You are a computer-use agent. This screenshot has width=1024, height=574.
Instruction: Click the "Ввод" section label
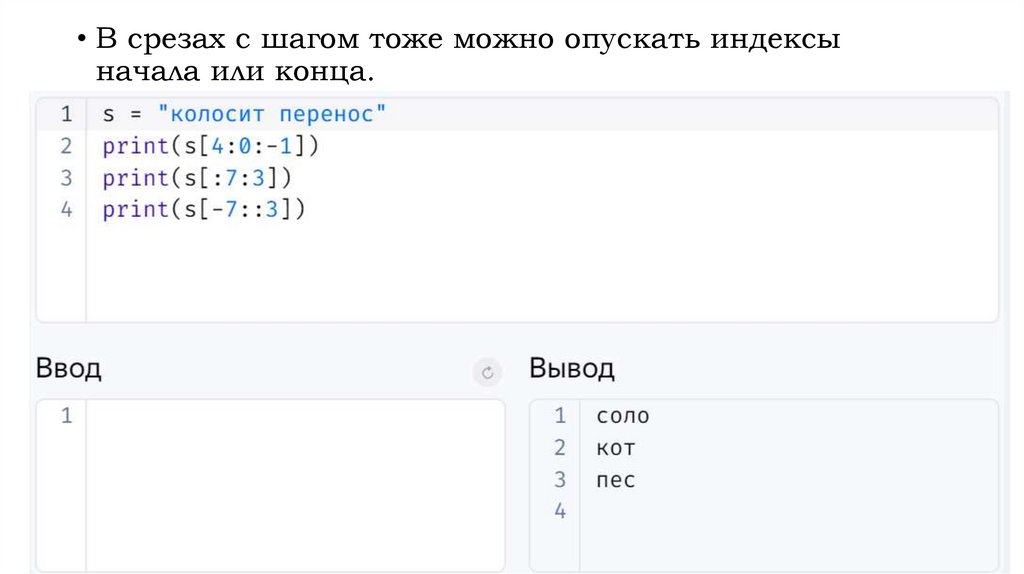coord(69,369)
